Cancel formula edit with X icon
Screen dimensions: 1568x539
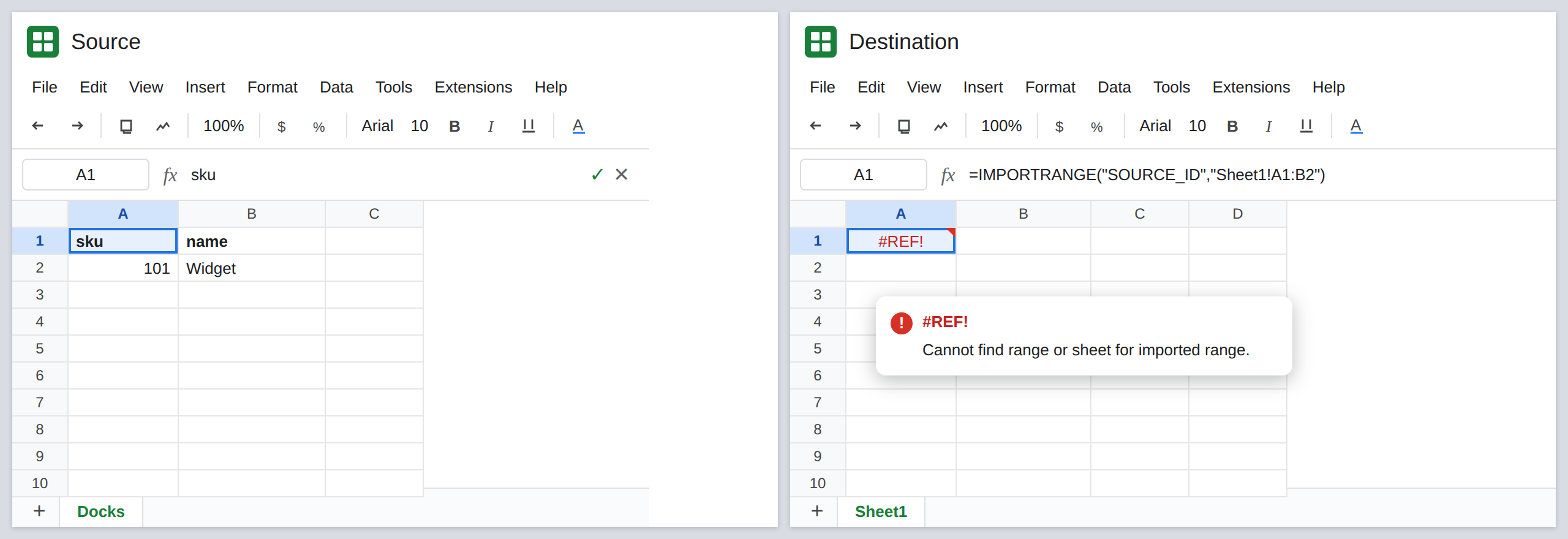coord(622,175)
